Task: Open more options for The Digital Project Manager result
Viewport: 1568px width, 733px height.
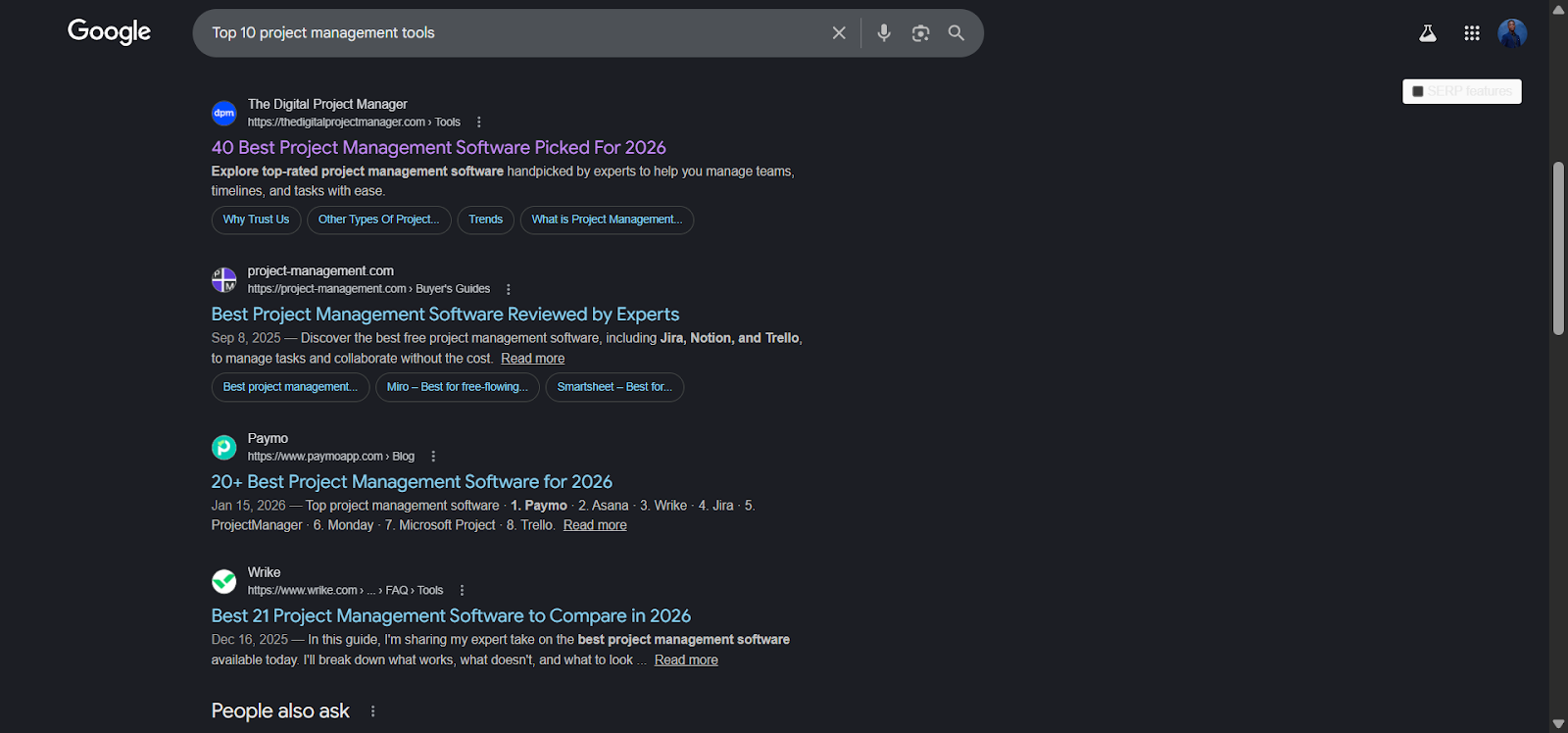Action: click(479, 122)
